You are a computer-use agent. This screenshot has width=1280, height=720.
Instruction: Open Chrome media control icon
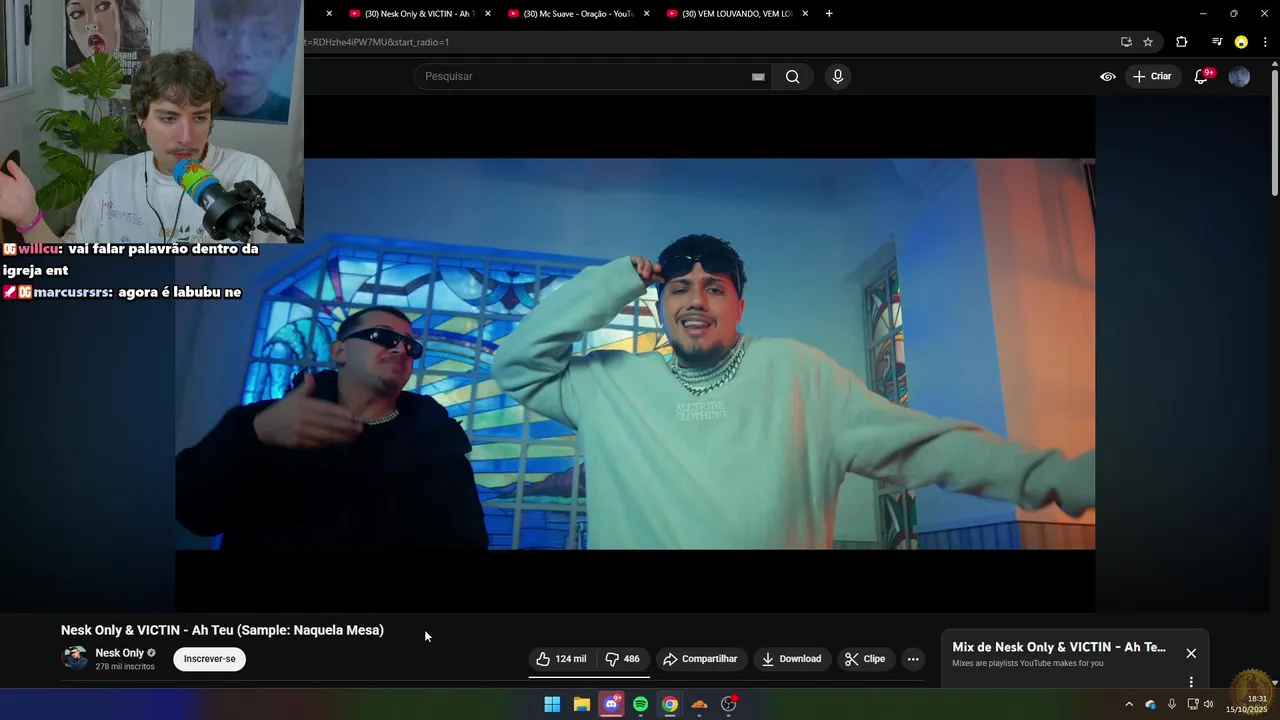[1217, 42]
